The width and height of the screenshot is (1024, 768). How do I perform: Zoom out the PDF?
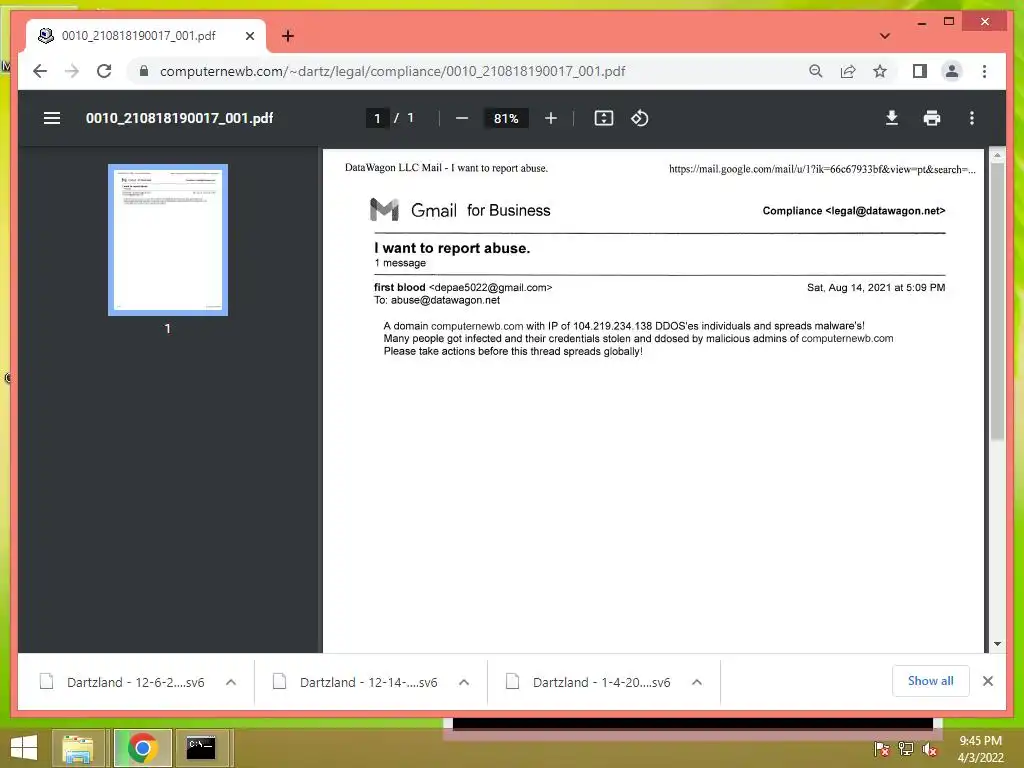coord(462,118)
